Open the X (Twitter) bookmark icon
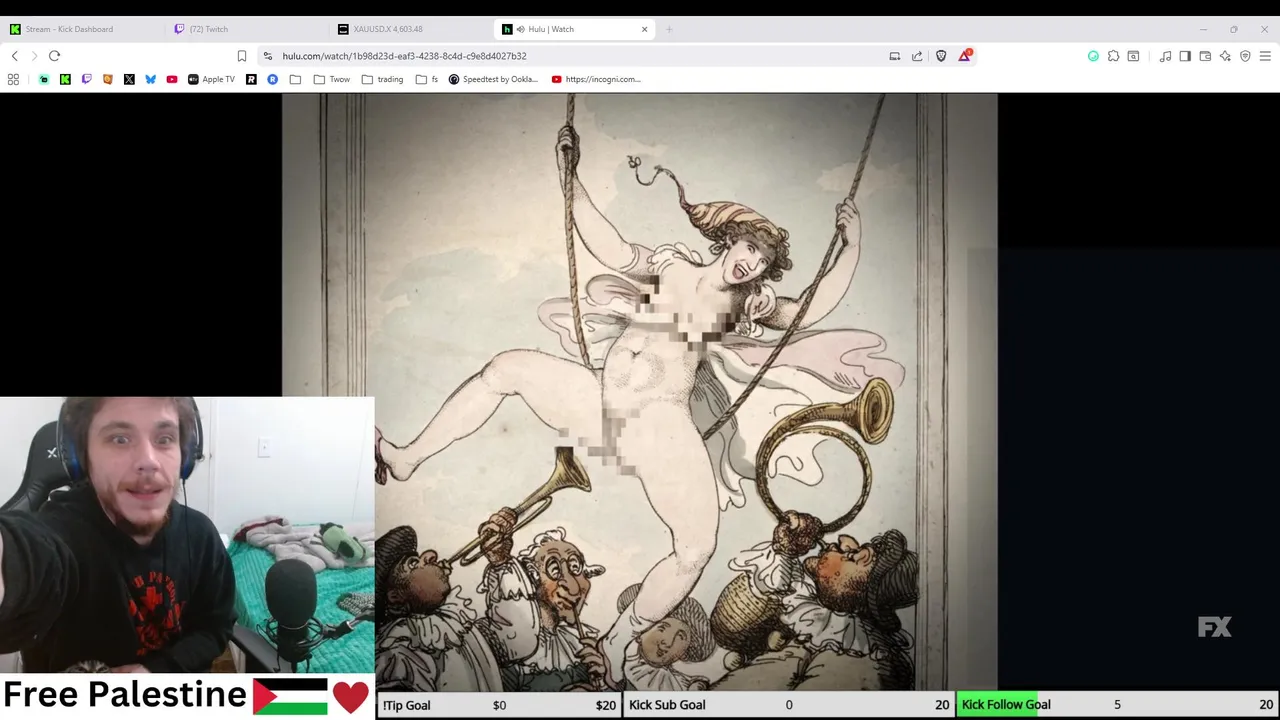 coord(129,79)
